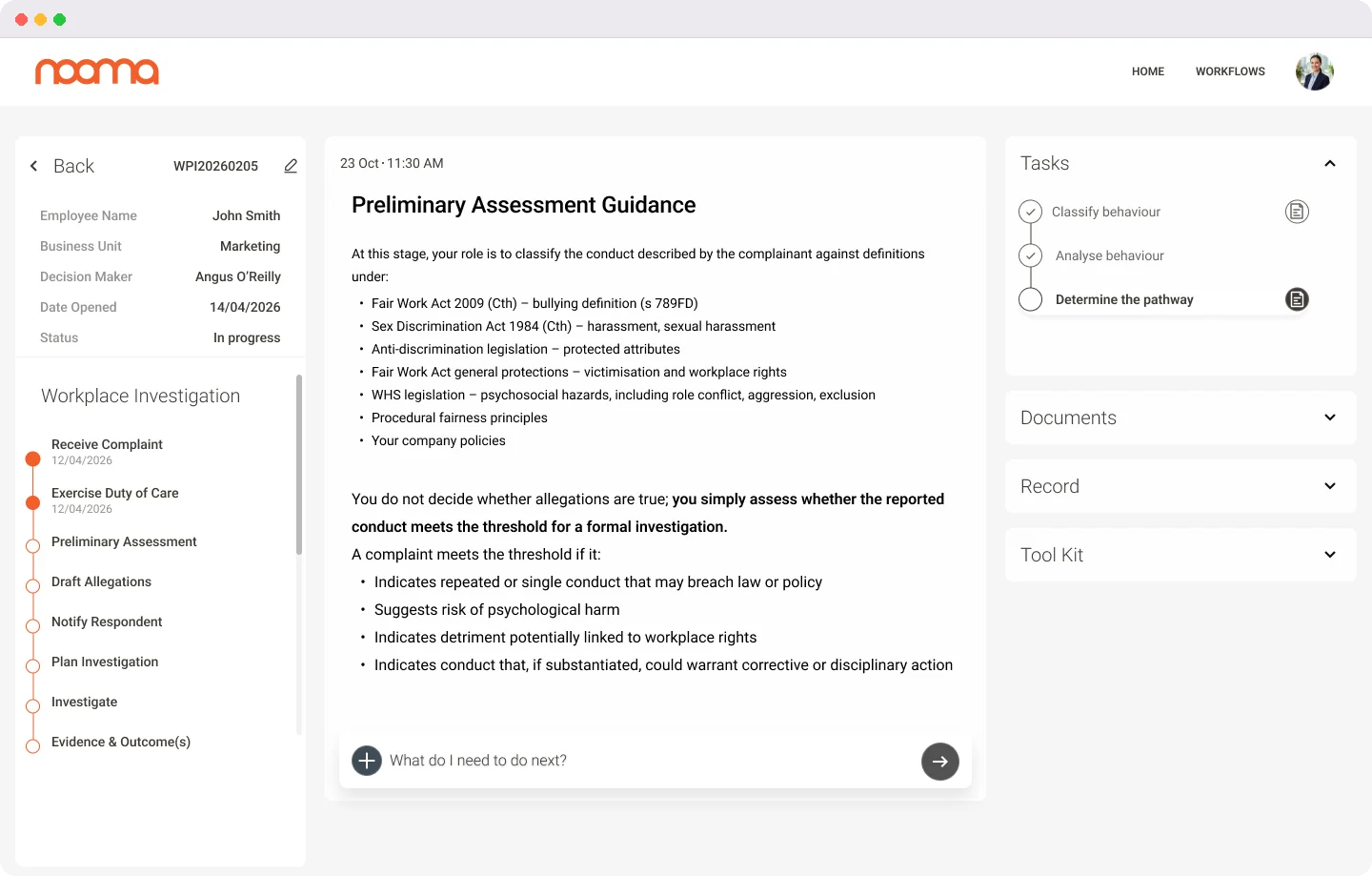1372x876 pixels.
Task: Click the nooma logo
Action: click(x=97, y=71)
